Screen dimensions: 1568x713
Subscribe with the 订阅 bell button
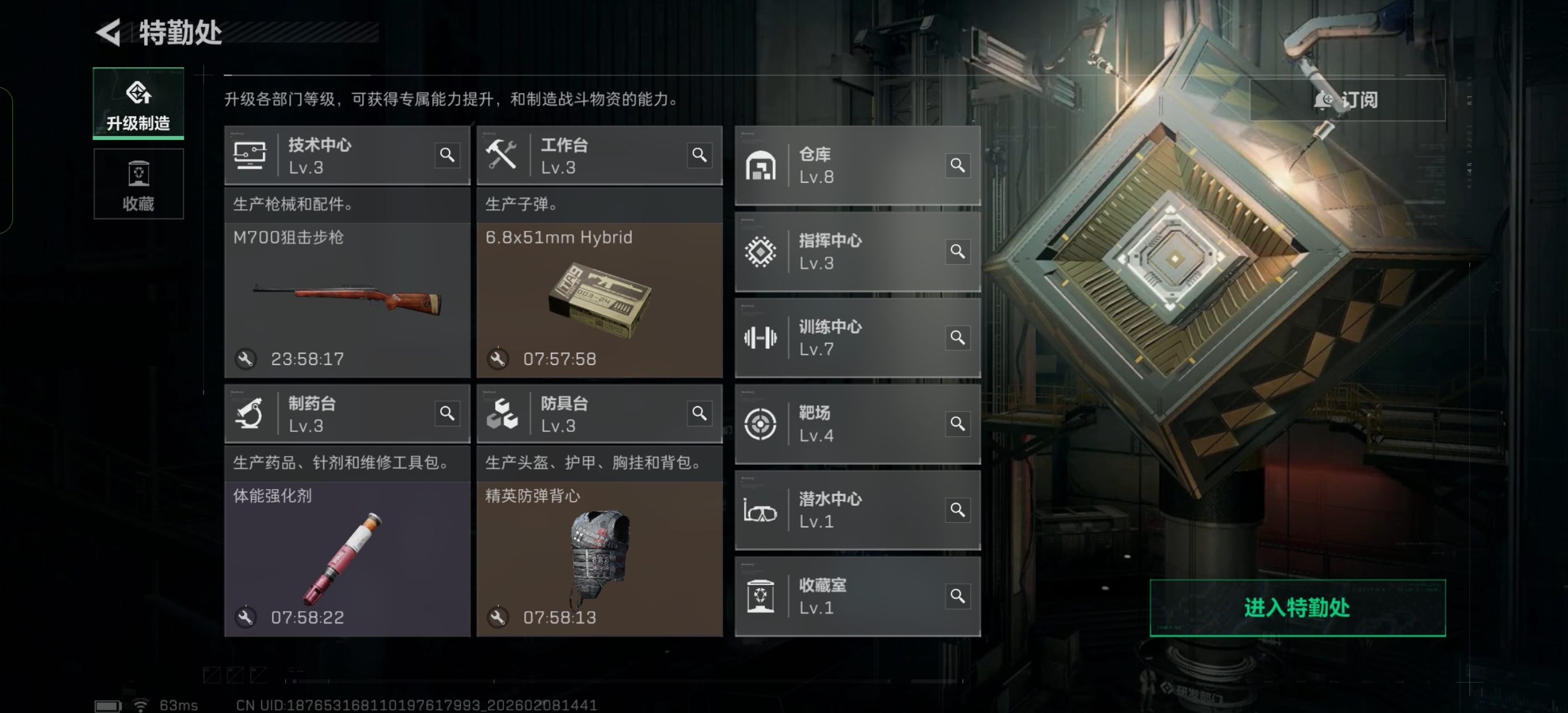point(1347,99)
